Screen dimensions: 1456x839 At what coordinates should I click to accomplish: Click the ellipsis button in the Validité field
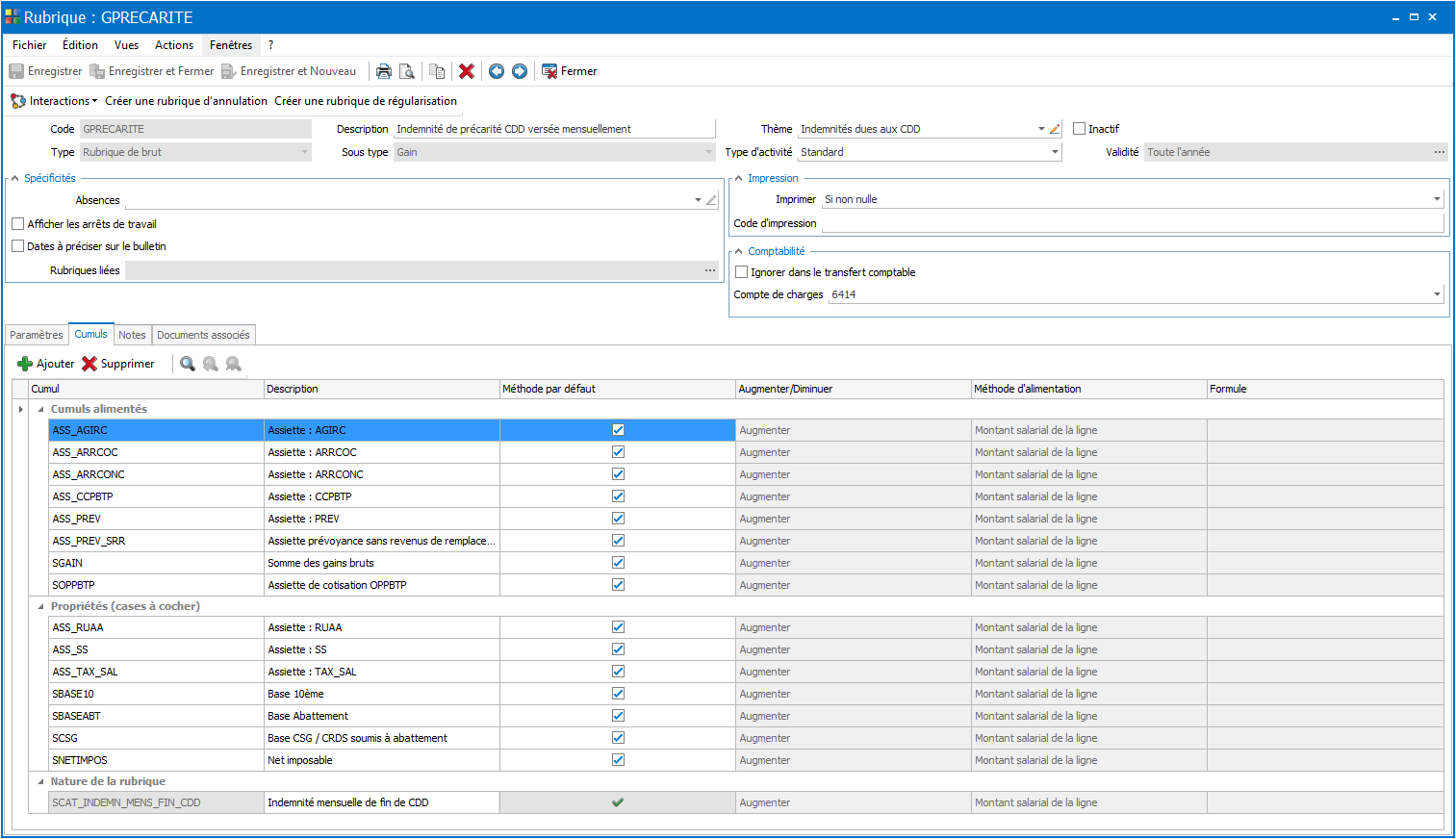pos(1440,152)
